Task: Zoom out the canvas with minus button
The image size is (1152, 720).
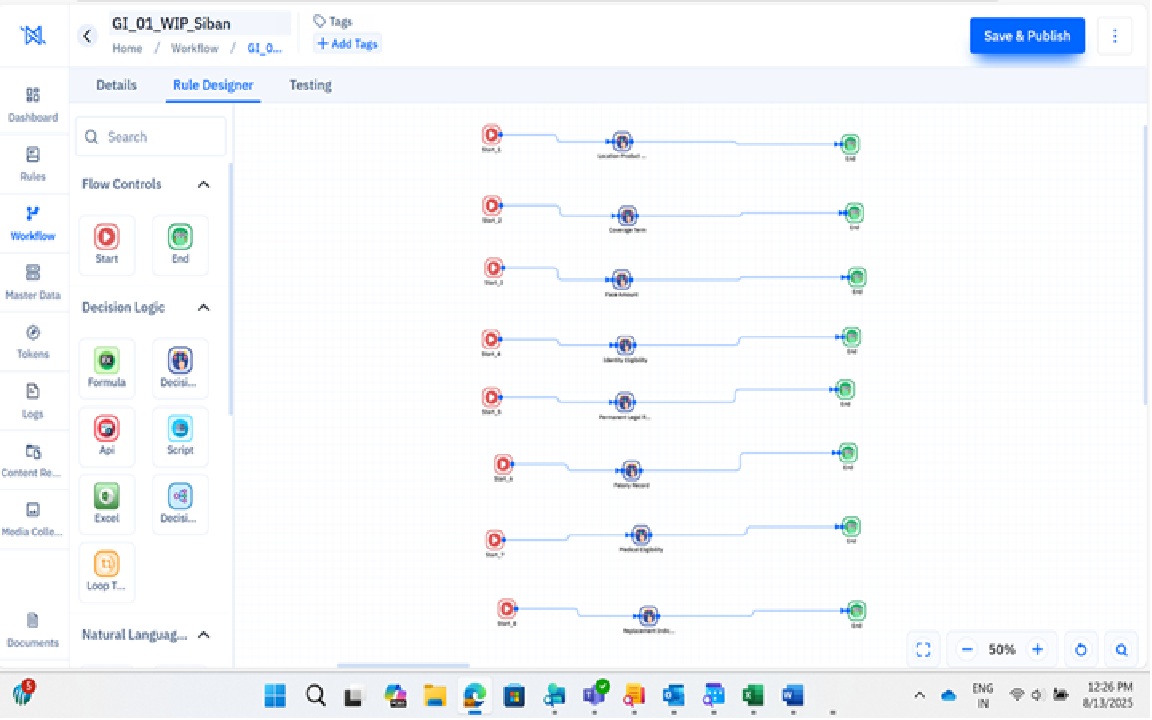Action: (967, 650)
